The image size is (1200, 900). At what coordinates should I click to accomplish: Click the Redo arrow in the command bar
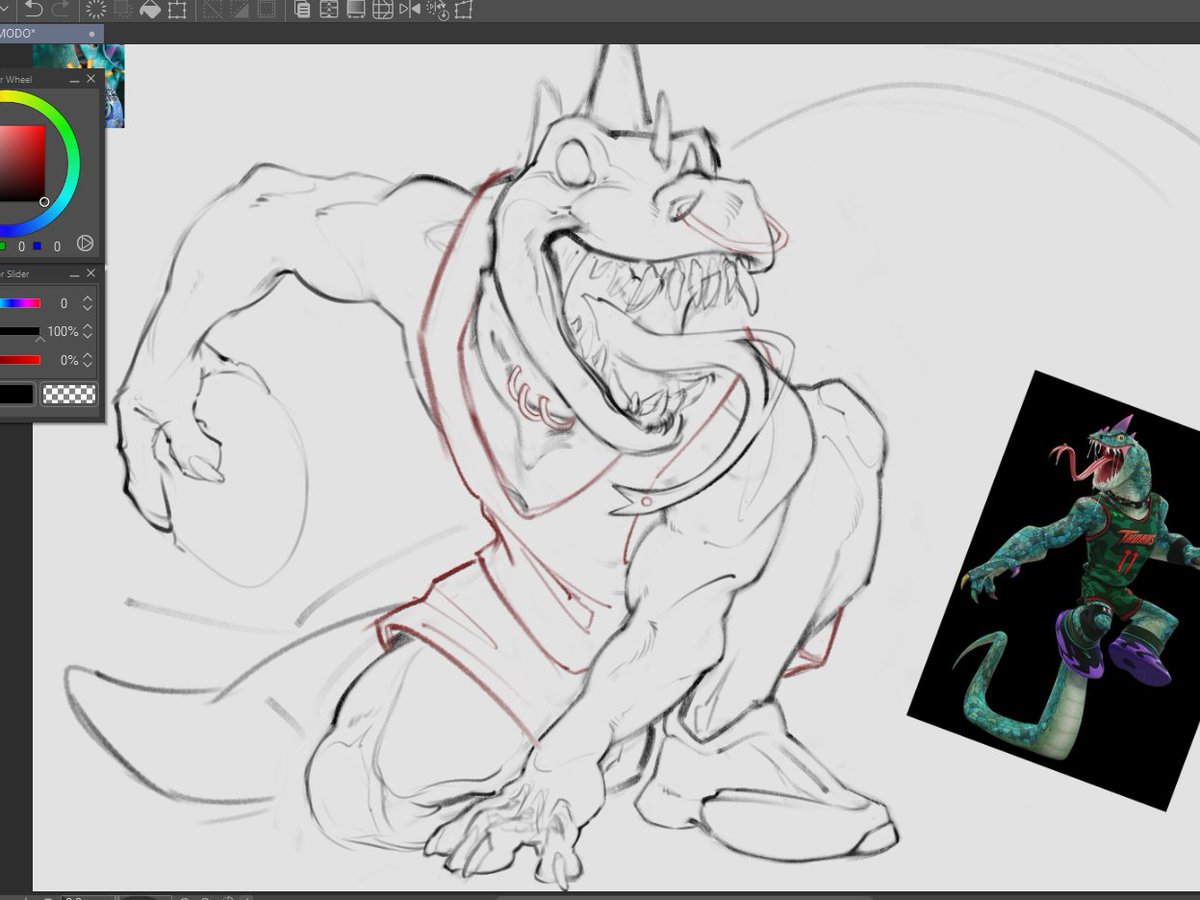61,10
